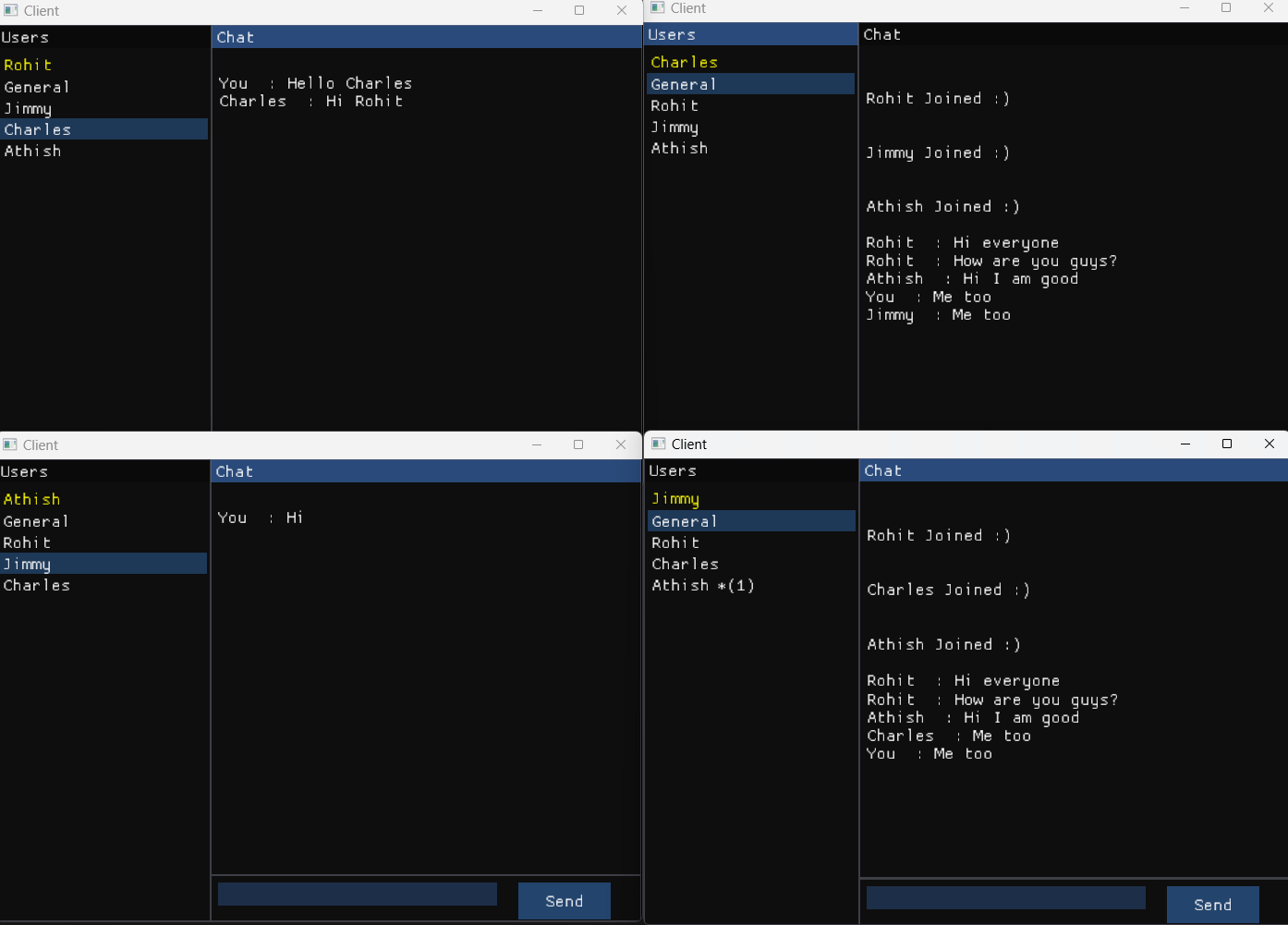This screenshot has height=925, width=1288.
Task: Close Jimmy's Client window
Action: pos(1269,444)
